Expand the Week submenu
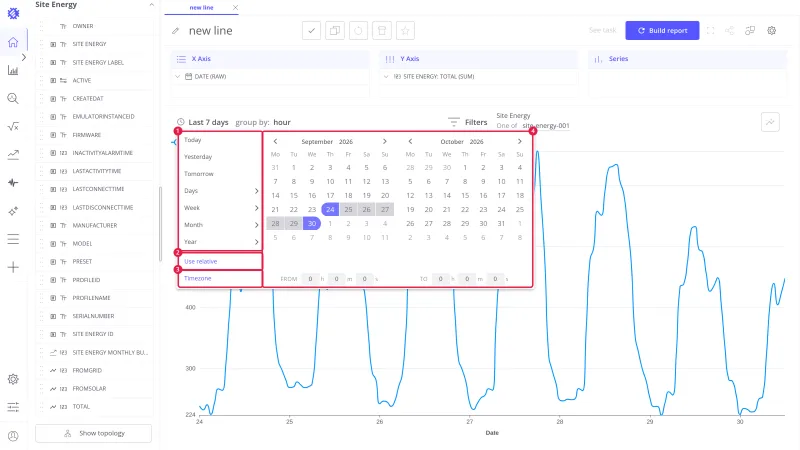800x450 pixels. pos(256,208)
